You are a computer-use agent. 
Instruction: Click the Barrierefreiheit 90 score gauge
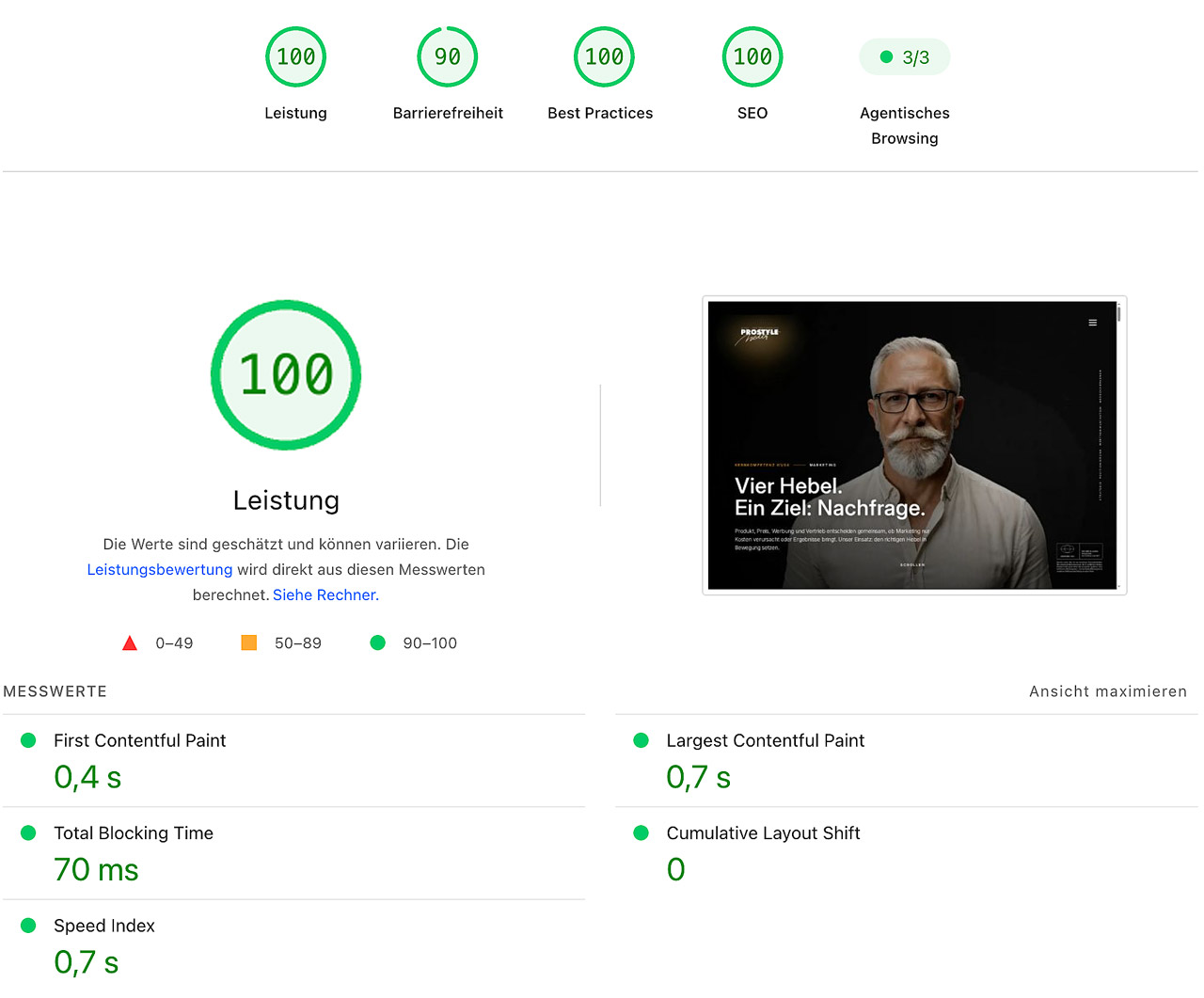tap(448, 56)
